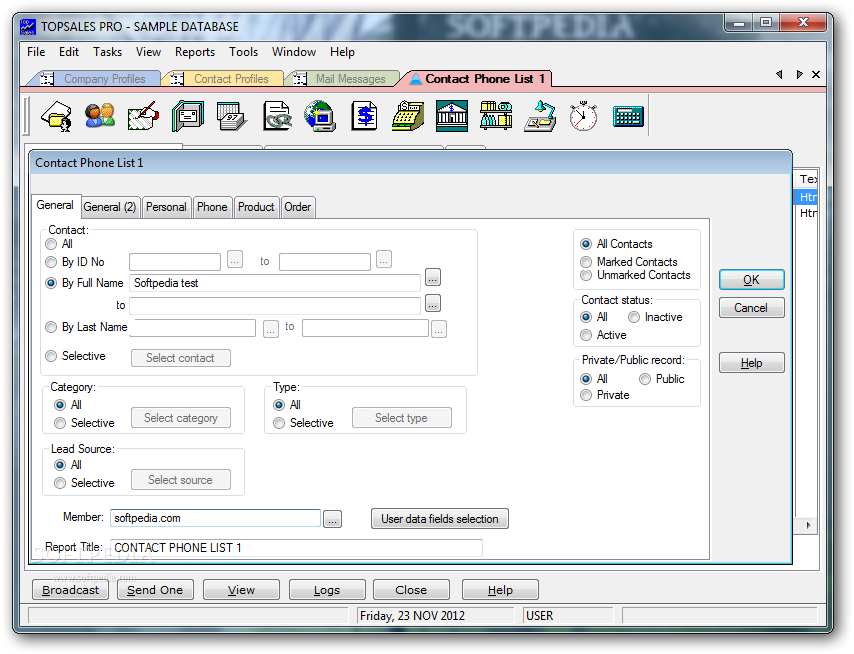
Task: Open the browse button beside Full Name field
Action: 433,277
